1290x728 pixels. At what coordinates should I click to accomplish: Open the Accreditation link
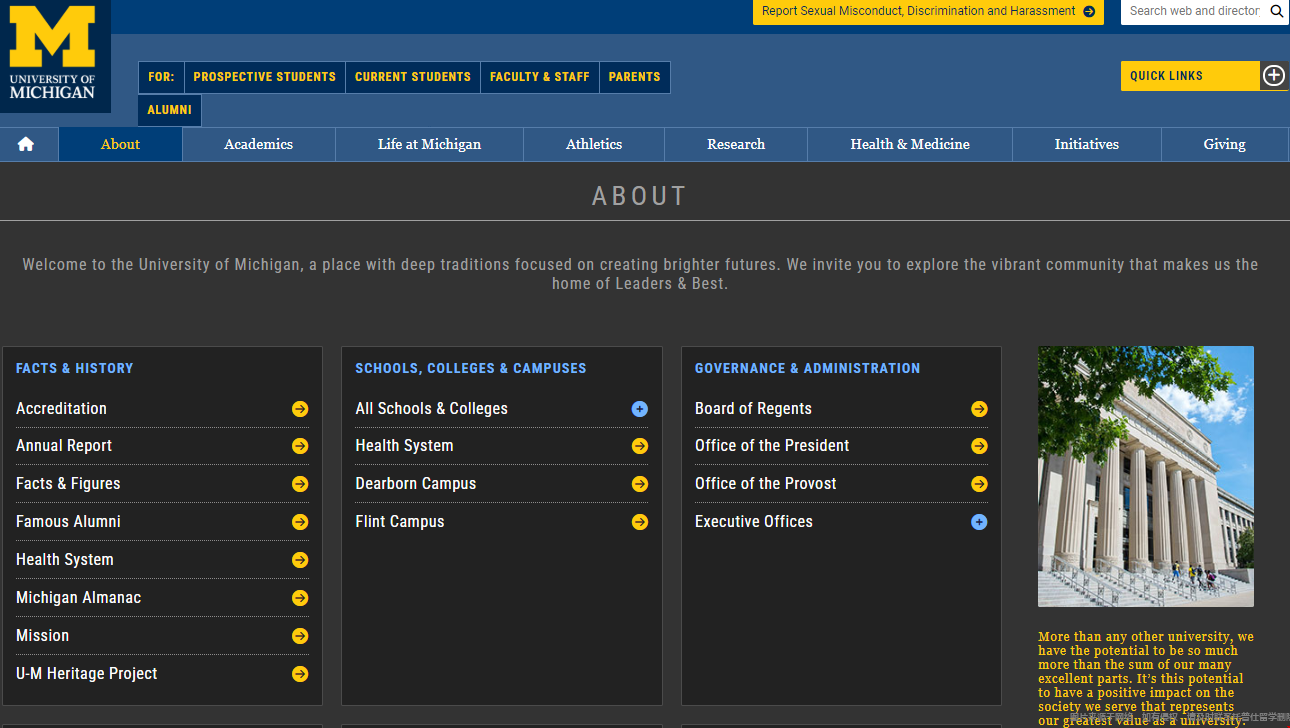(x=61, y=409)
